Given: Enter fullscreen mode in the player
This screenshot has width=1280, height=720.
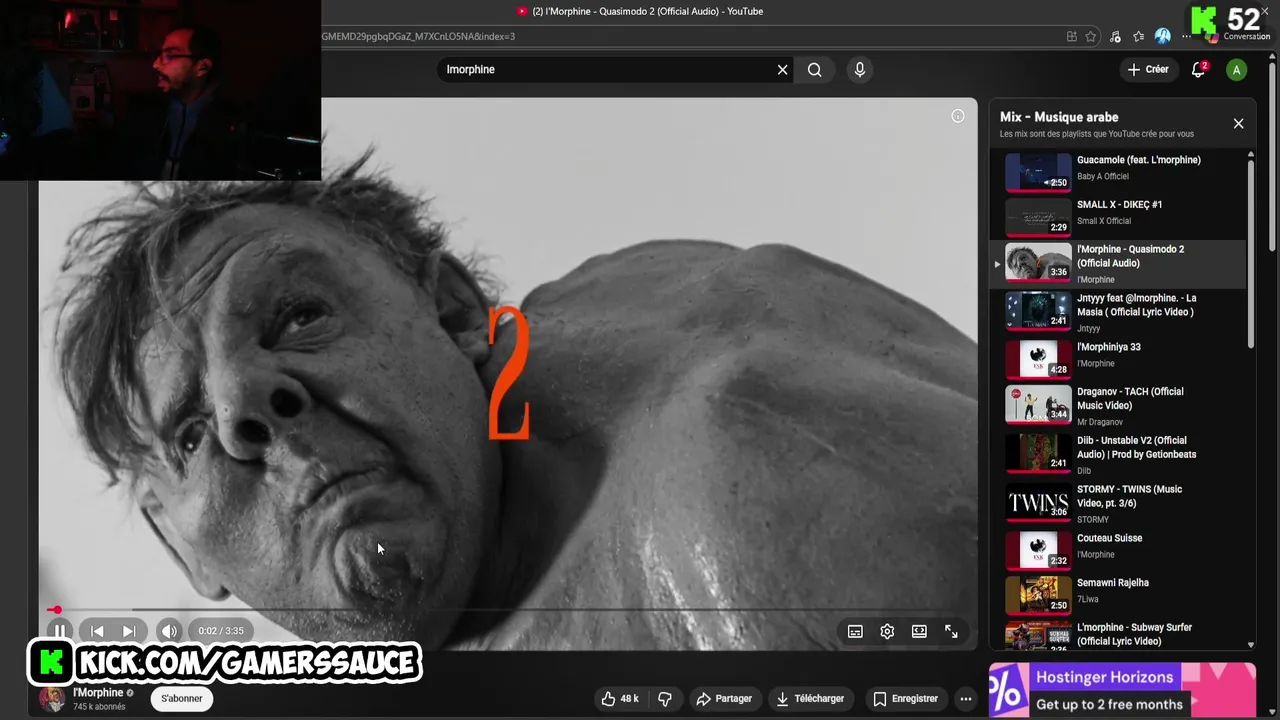Looking at the screenshot, I should (951, 631).
